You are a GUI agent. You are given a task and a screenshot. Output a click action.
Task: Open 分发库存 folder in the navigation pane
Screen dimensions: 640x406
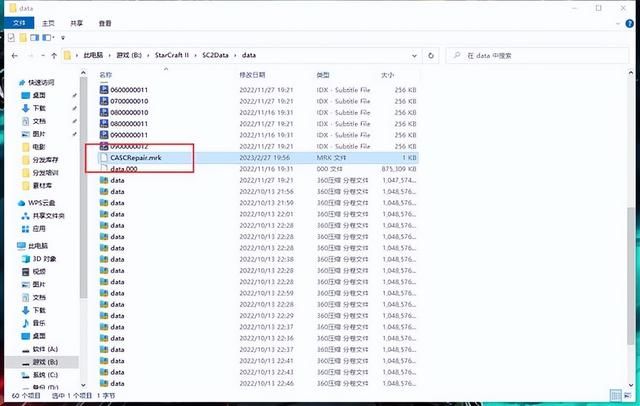click(x=45, y=160)
